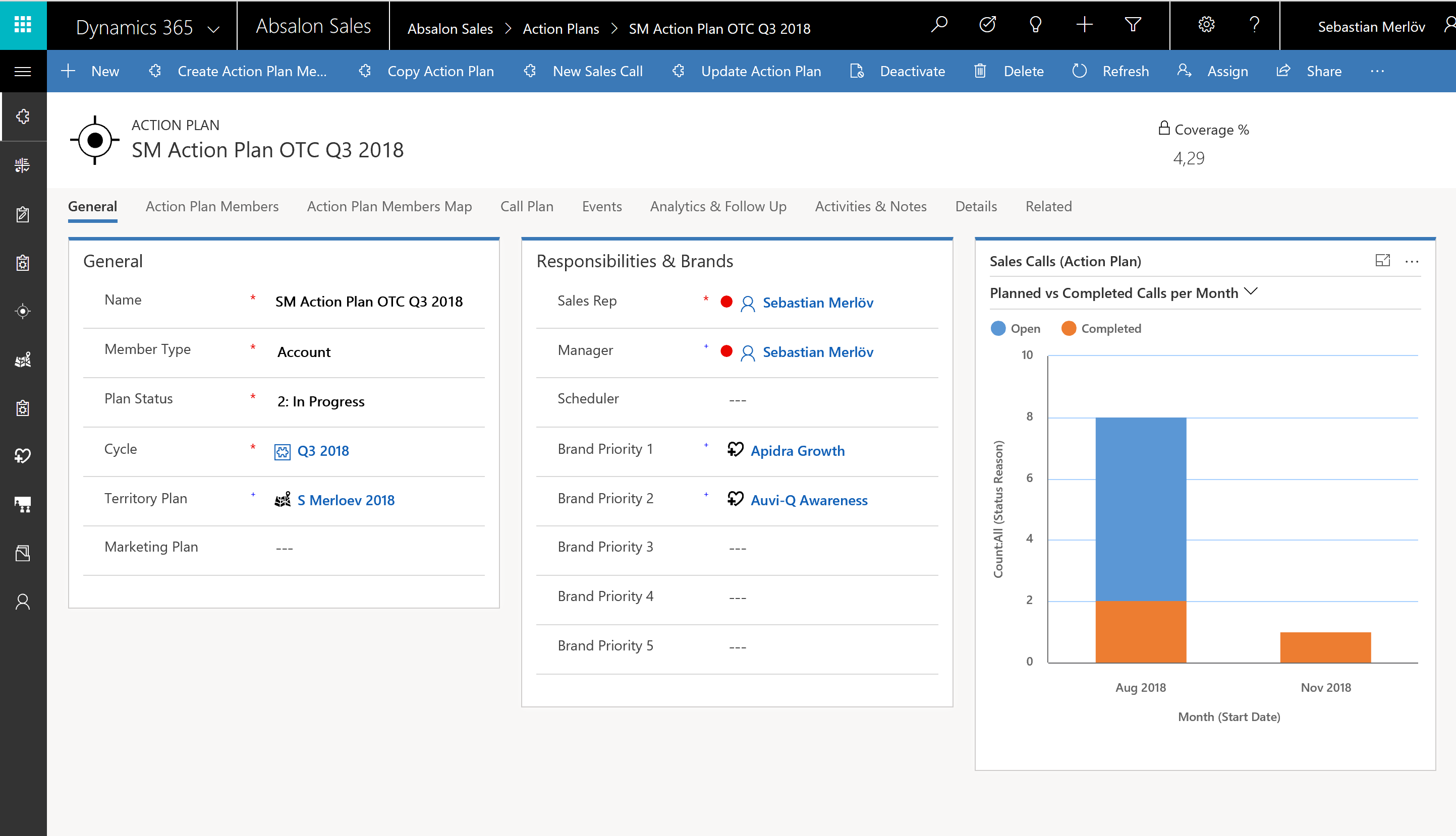
Task: Click the orange Completed bar for Nov 2018
Action: click(1326, 647)
